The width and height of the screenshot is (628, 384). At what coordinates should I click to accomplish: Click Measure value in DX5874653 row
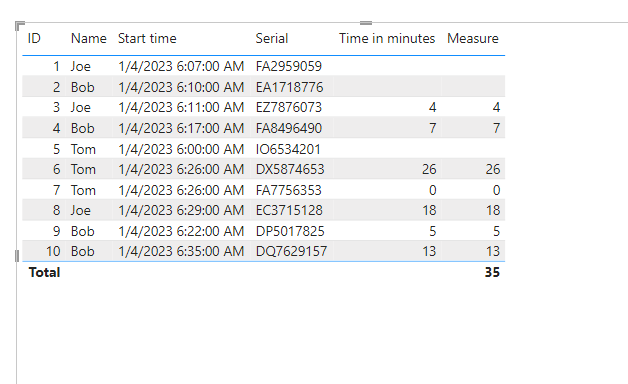point(493,169)
